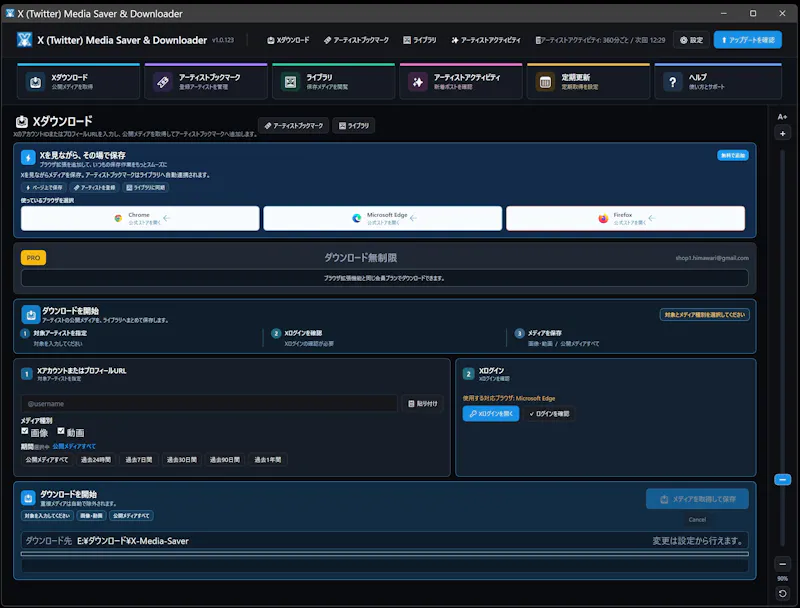Screen dimensions: 800x608
Task: Click the blue zoom slider handle
Action: coord(782,479)
